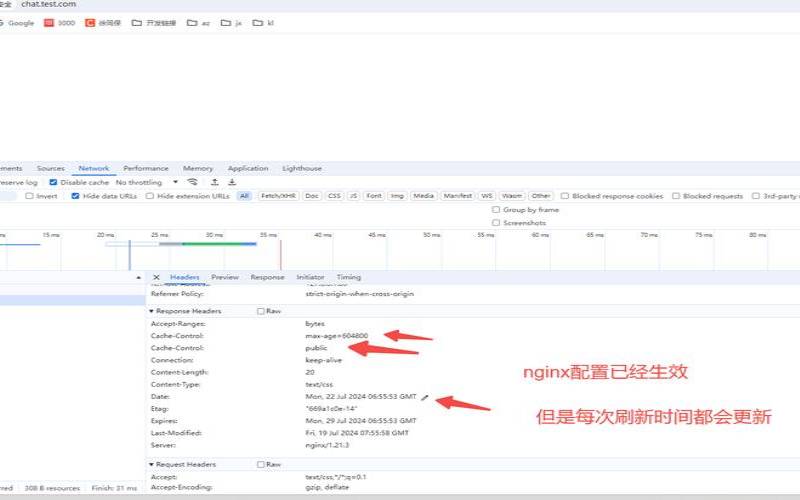Open the No throttling dropdown
Image resolution: width=800 pixels, height=500 pixels.
pyautogui.click(x=143, y=183)
